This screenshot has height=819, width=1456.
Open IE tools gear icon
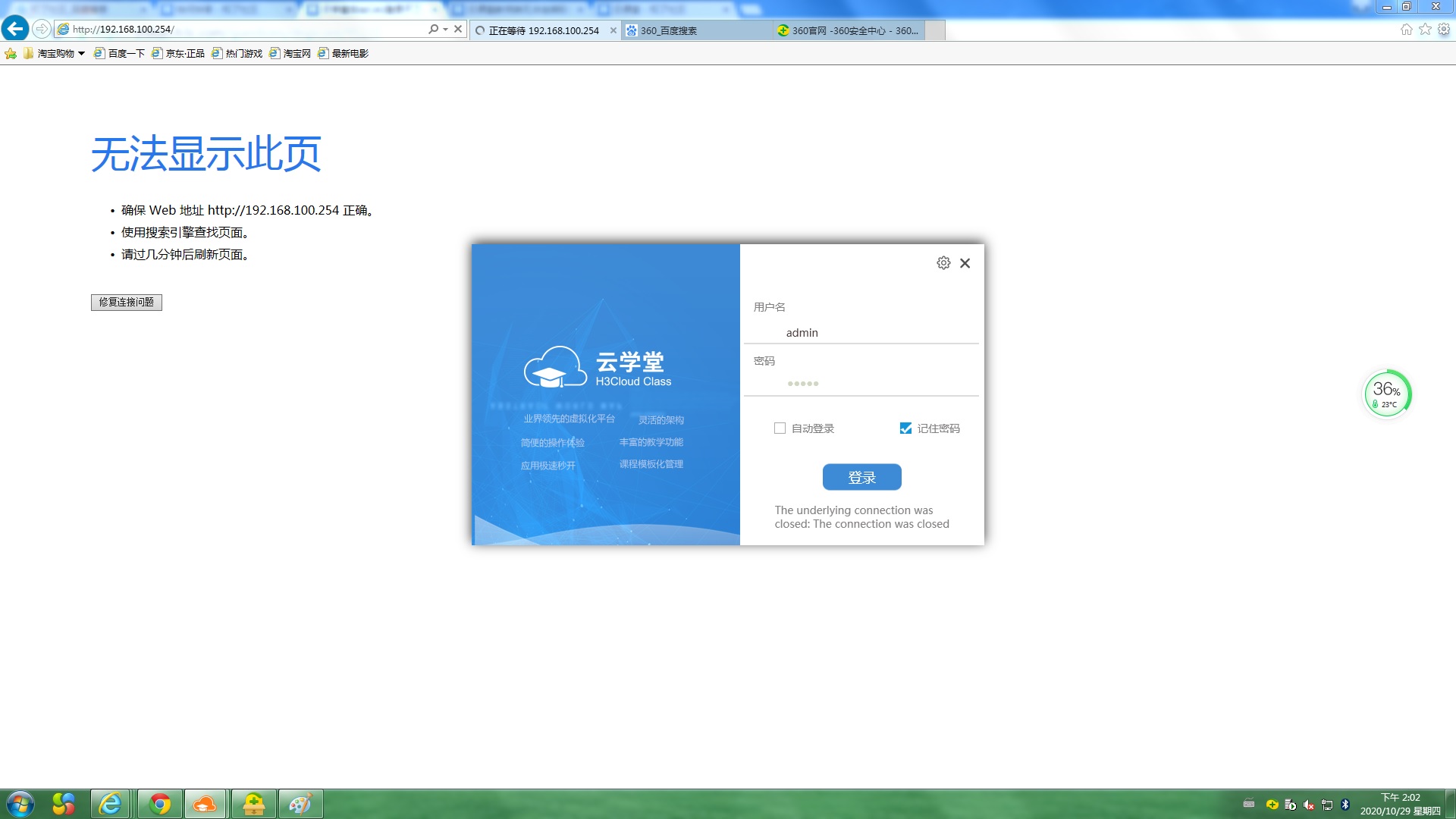pos(1444,29)
